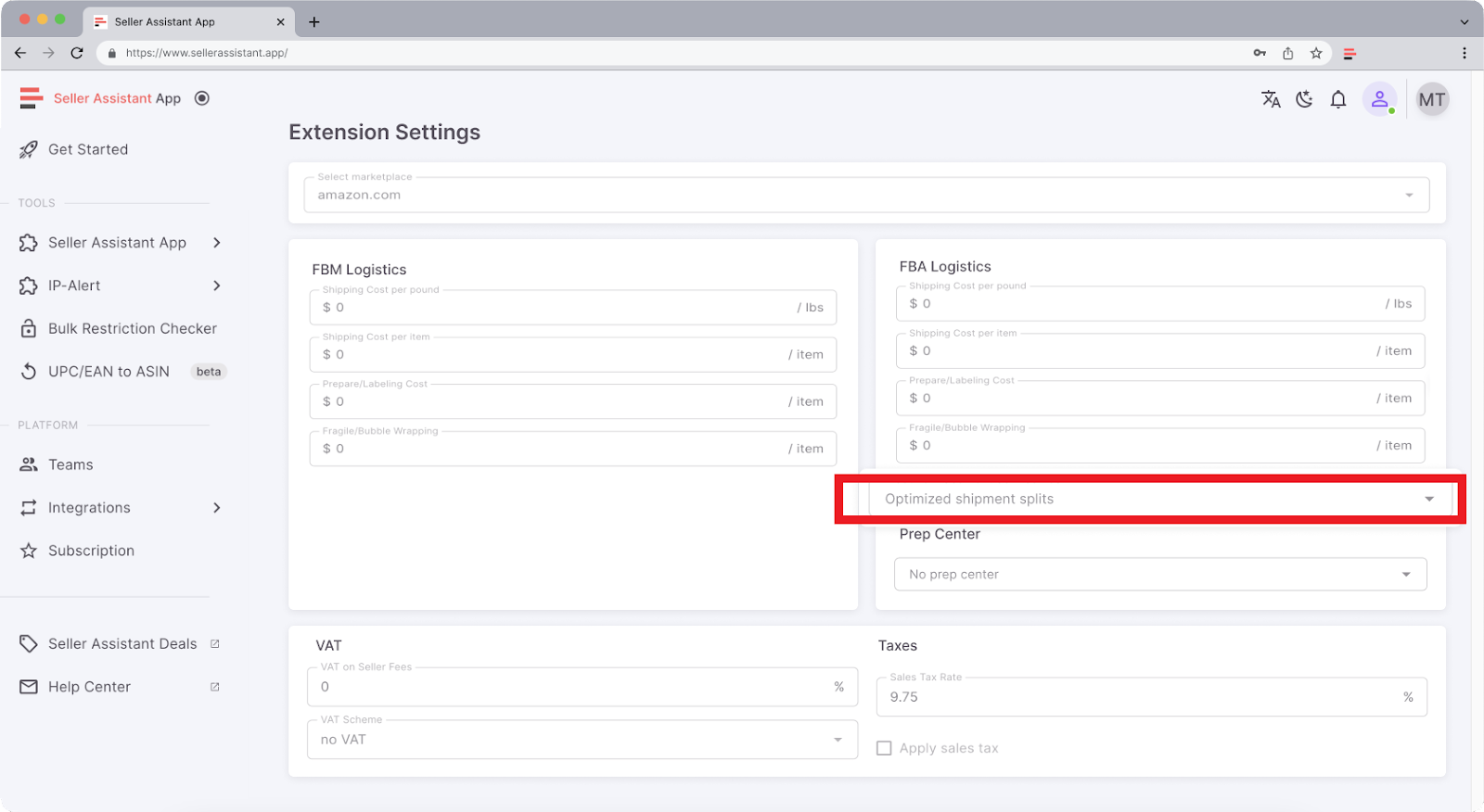1484x812 pixels.
Task: Click the Seller Assistant App brand name
Action: pos(118,98)
